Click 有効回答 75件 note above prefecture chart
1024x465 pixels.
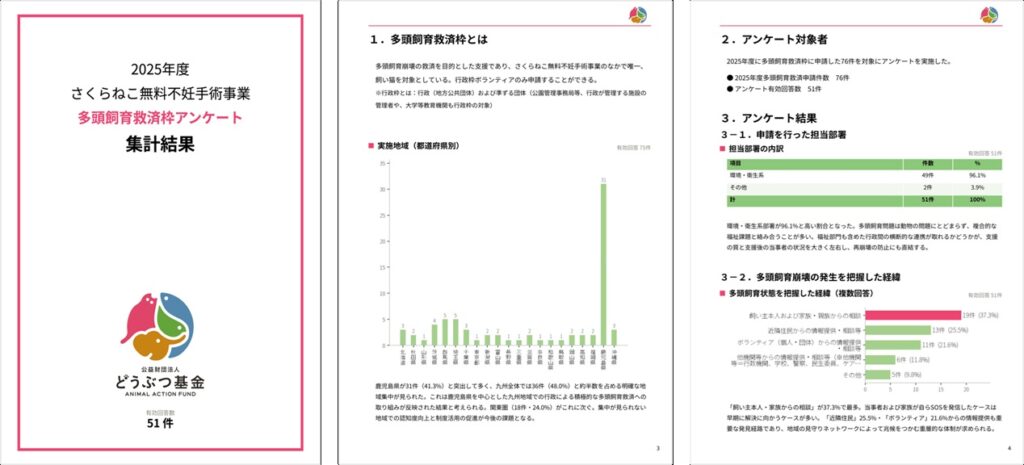coord(634,148)
